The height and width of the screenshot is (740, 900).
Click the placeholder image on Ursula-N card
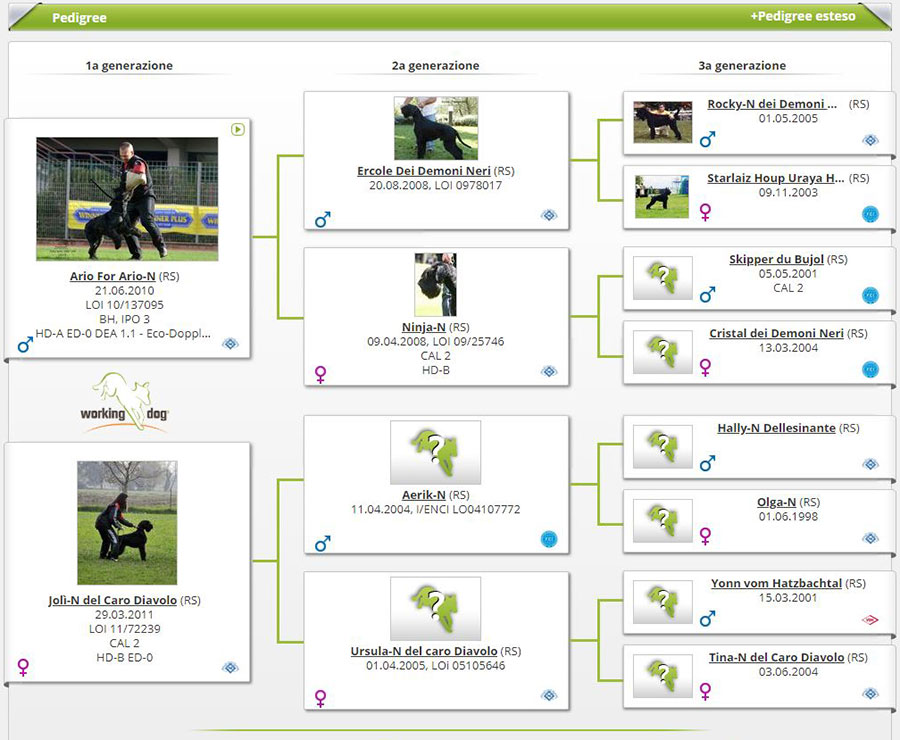pos(436,609)
